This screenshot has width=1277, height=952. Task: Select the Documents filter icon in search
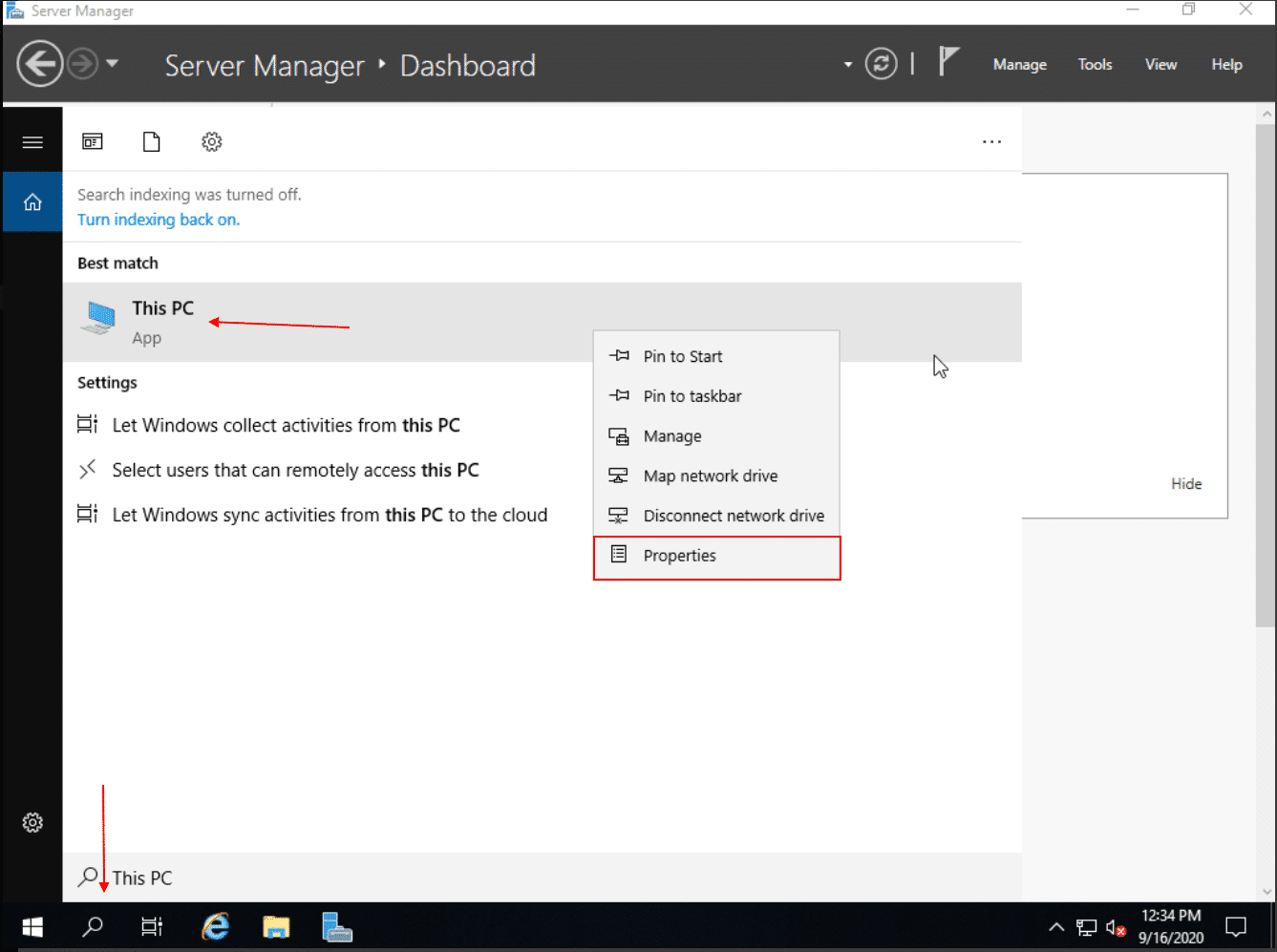(151, 140)
